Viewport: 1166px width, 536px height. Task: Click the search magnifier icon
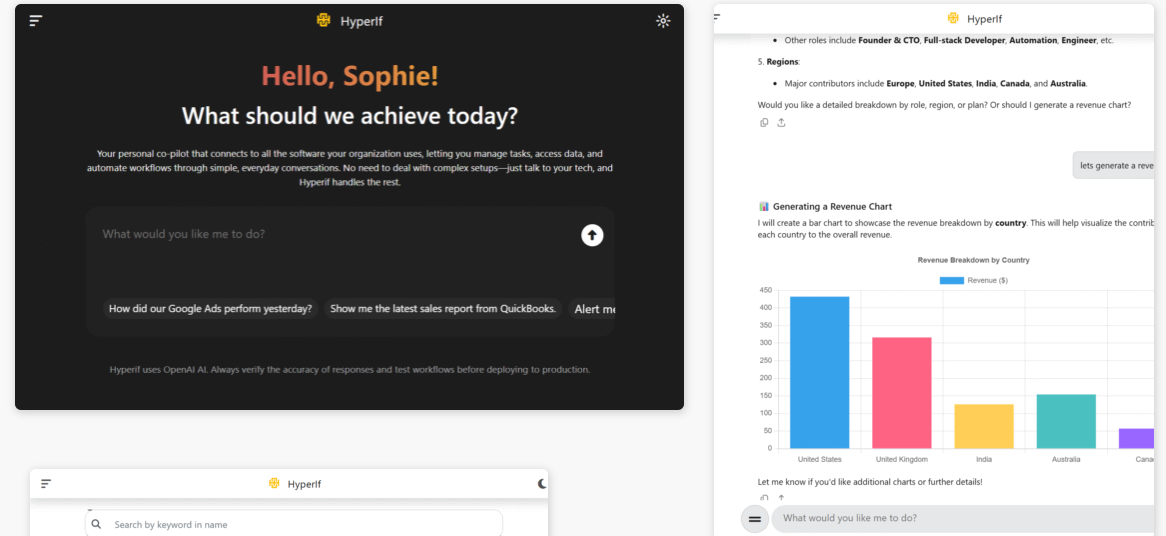click(97, 524)
